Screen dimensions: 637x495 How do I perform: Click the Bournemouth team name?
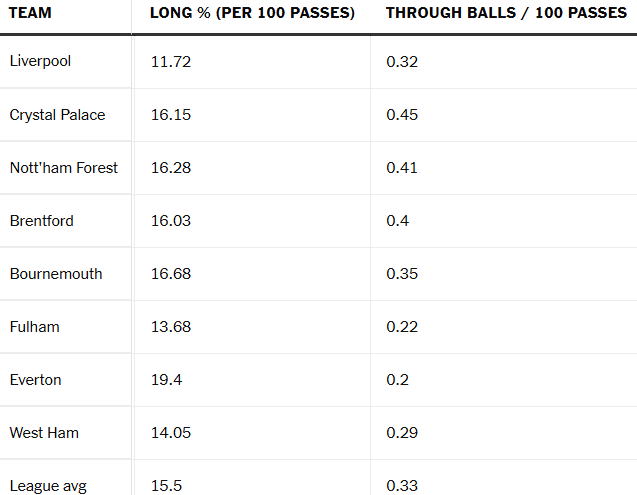pyautogui.click(x=56, y=274)
